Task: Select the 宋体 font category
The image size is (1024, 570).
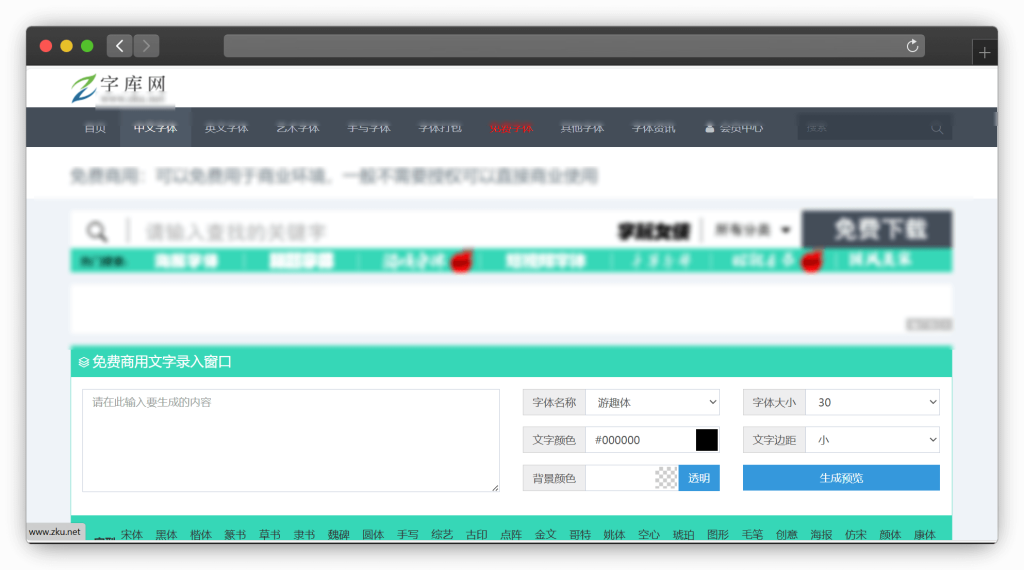Action: [x=131, y=534]
